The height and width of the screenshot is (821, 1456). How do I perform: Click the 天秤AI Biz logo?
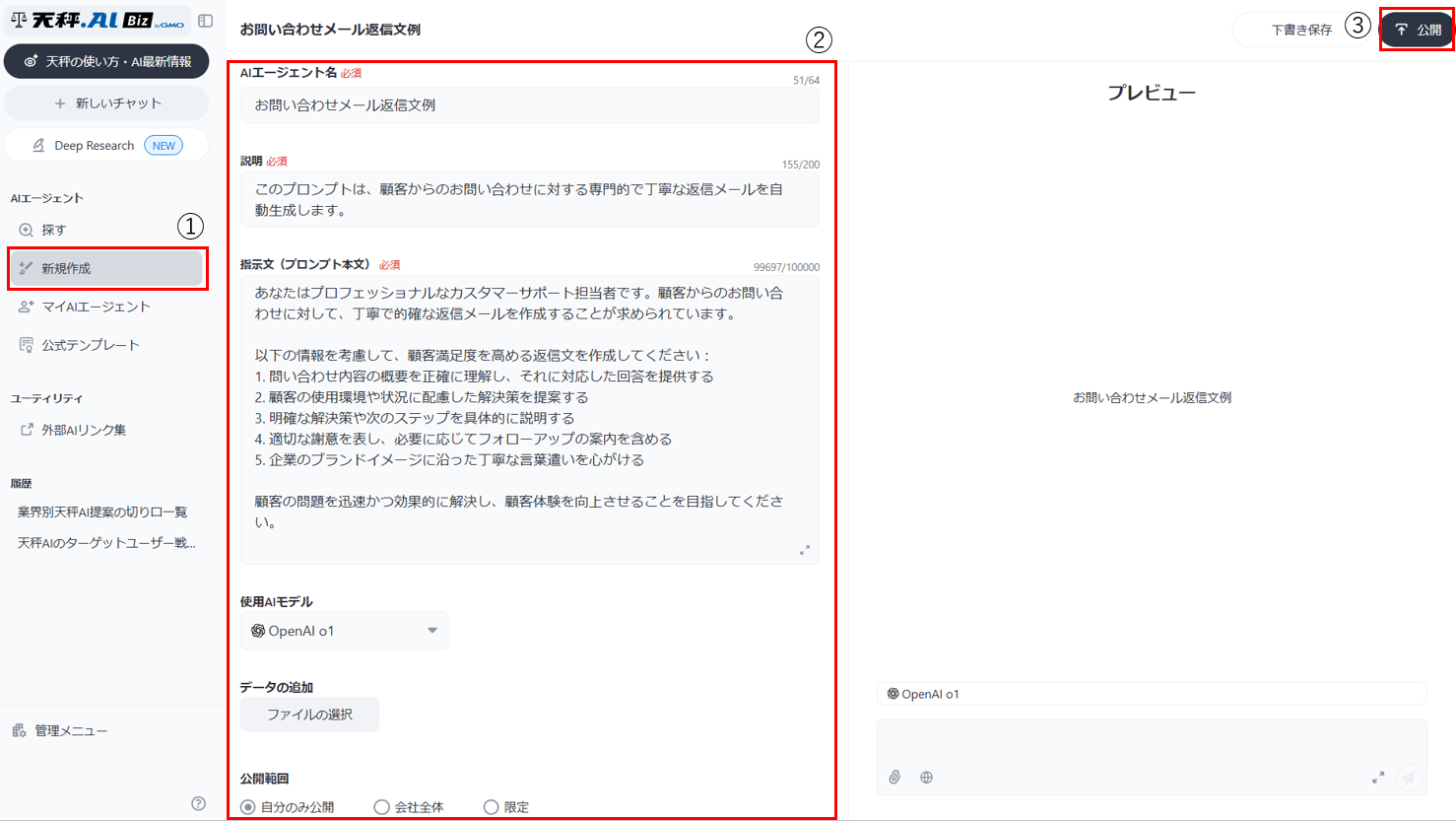pos(97,21)
